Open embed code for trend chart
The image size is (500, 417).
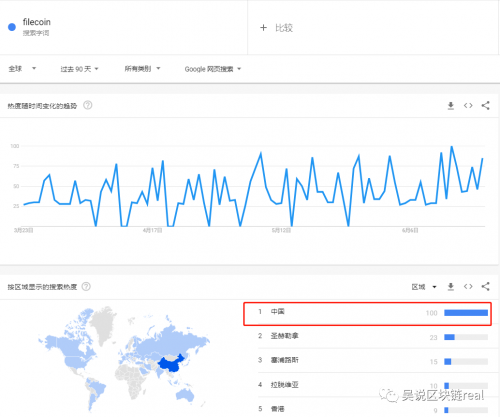[x=468, y=106]
